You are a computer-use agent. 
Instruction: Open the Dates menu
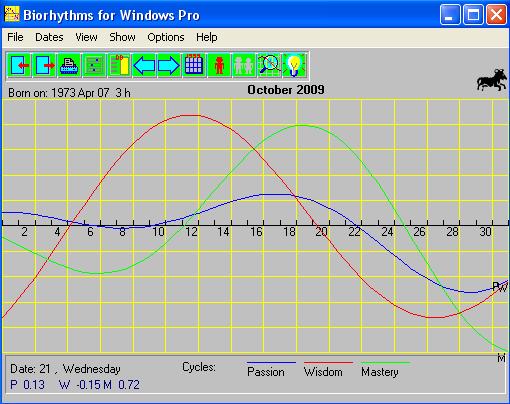(49, 37)
